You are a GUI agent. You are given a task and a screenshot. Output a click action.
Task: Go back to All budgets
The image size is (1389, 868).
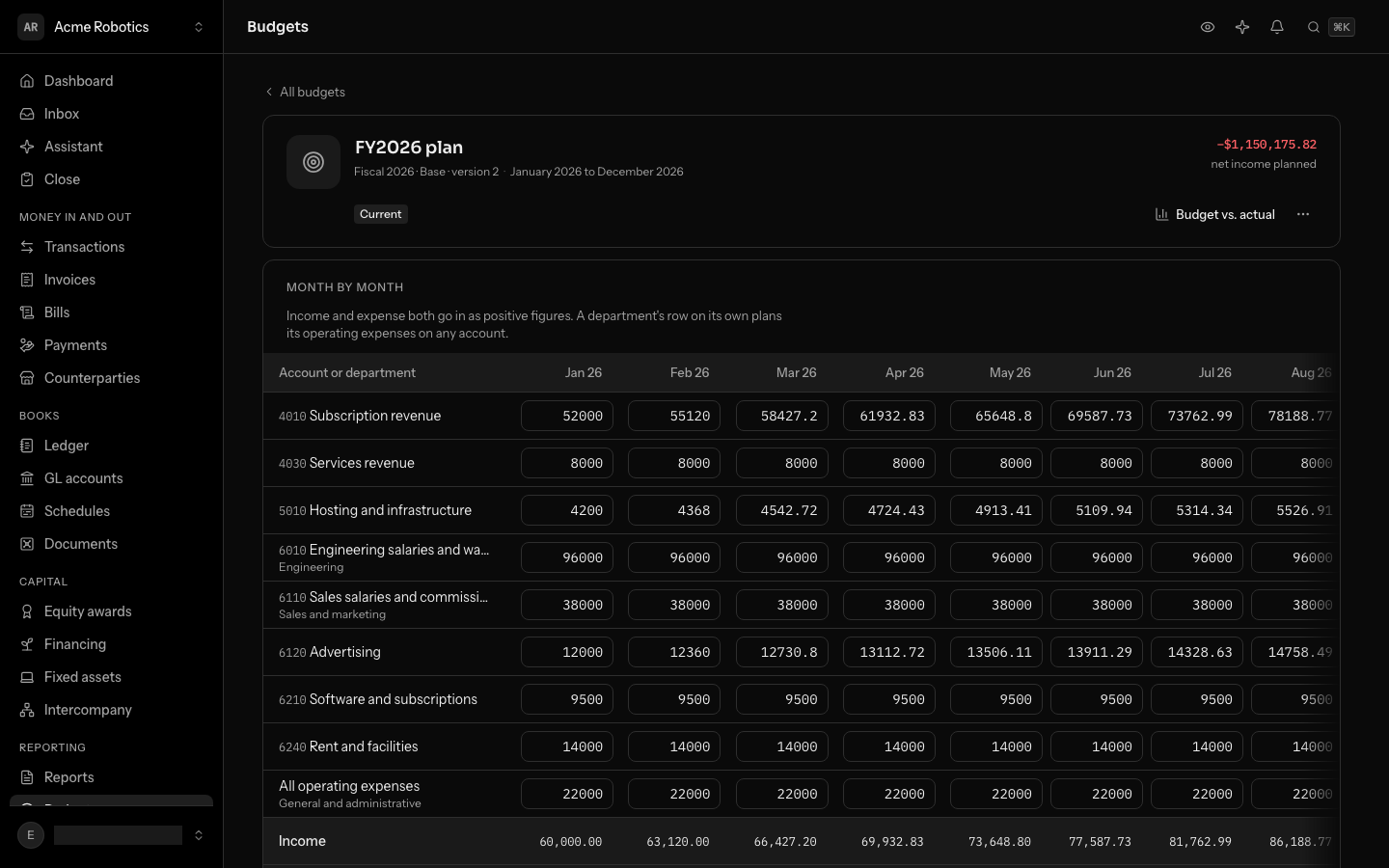(305, 92)
